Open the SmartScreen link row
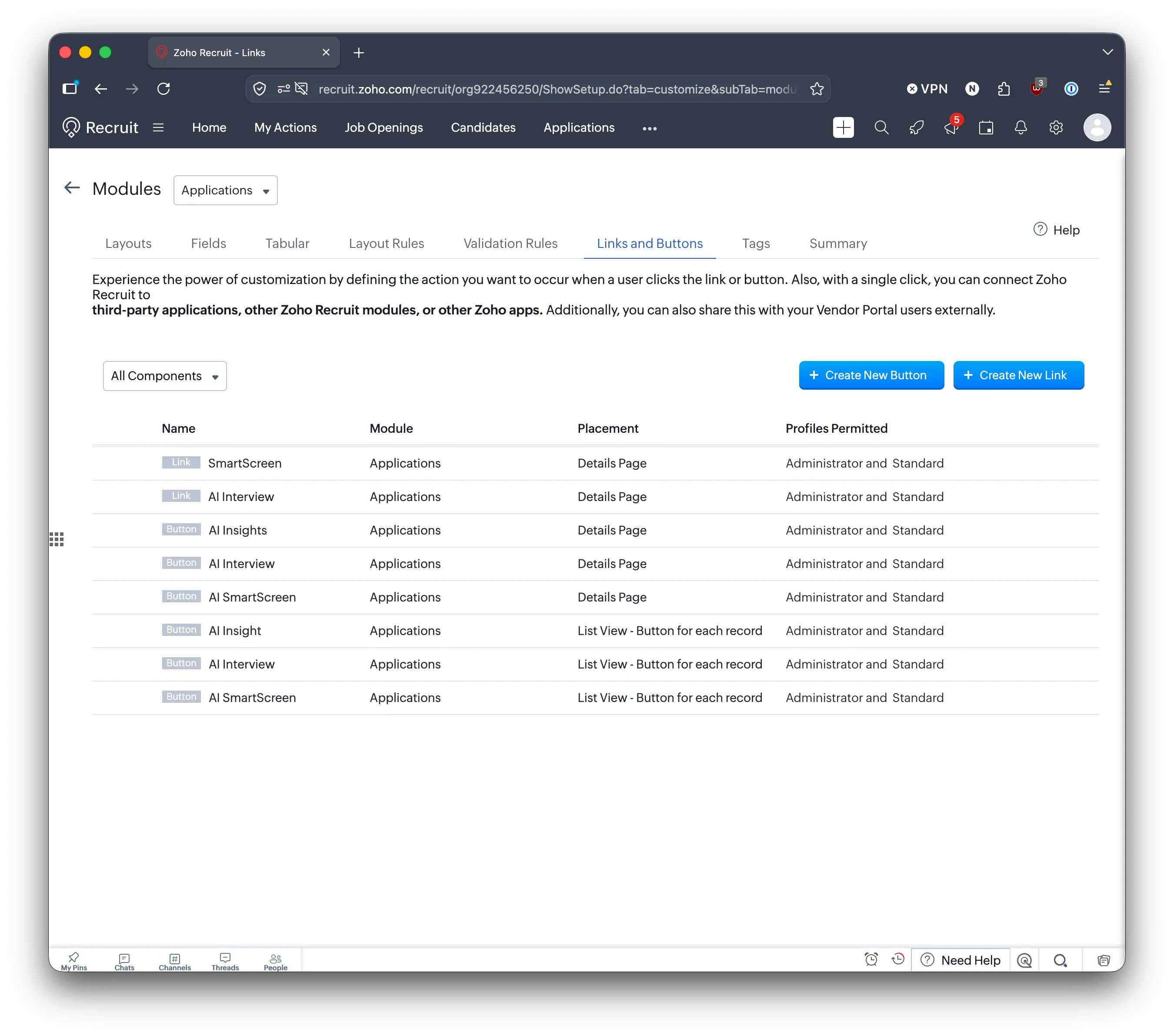 point(595,463)
